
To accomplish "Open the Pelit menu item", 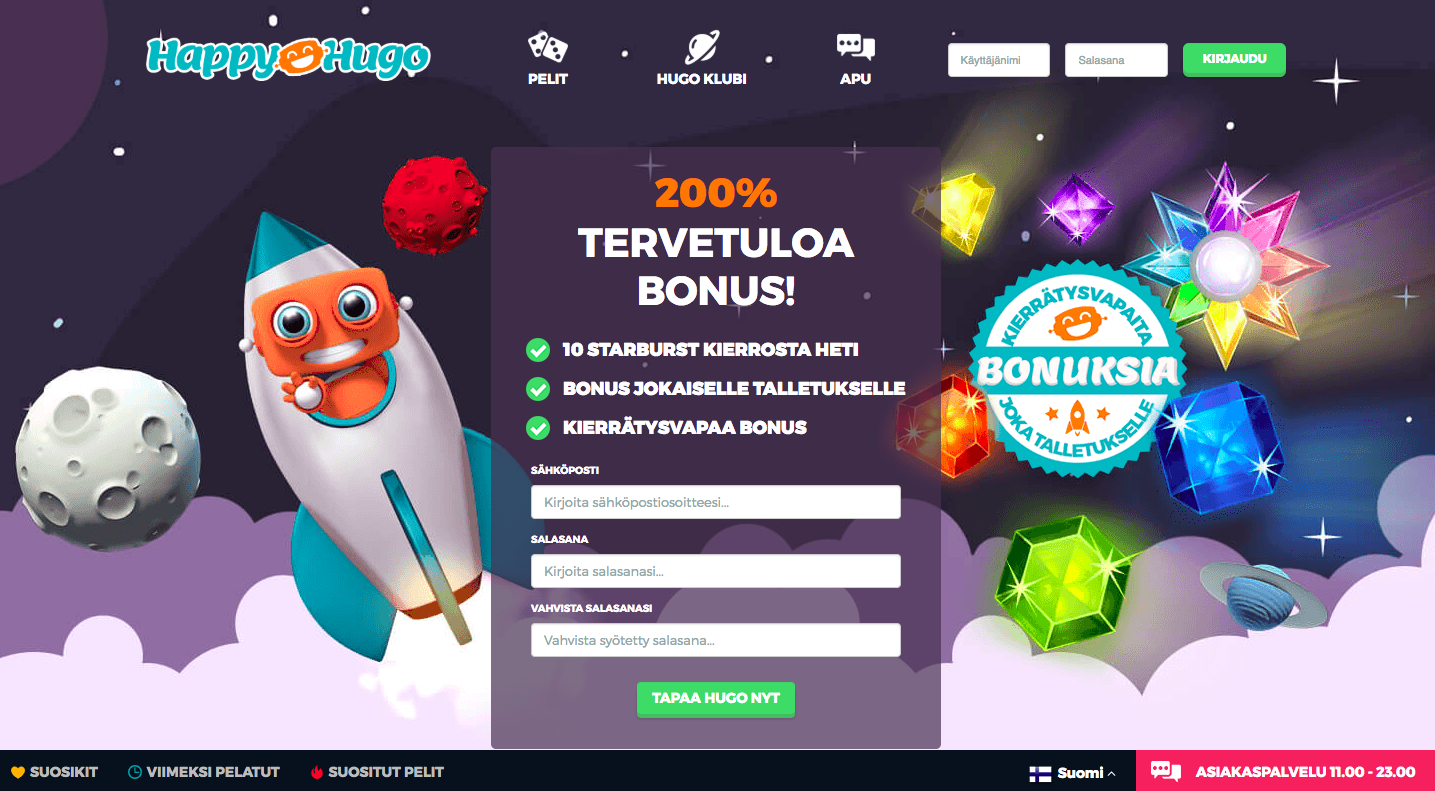I will click(547, 79).
